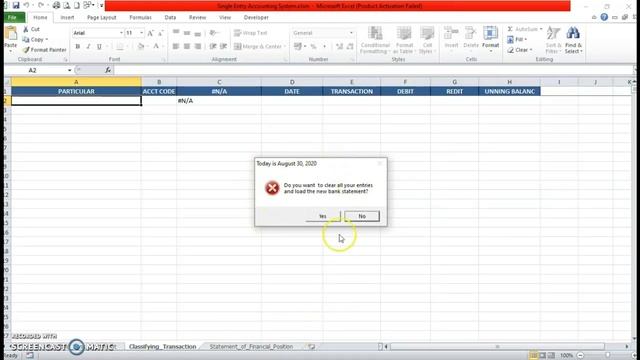Image resolution: width=640 pixels, height=360 pixels.
Task: Select the TRANSACTION header cell
Action: (x=351, y=91)
